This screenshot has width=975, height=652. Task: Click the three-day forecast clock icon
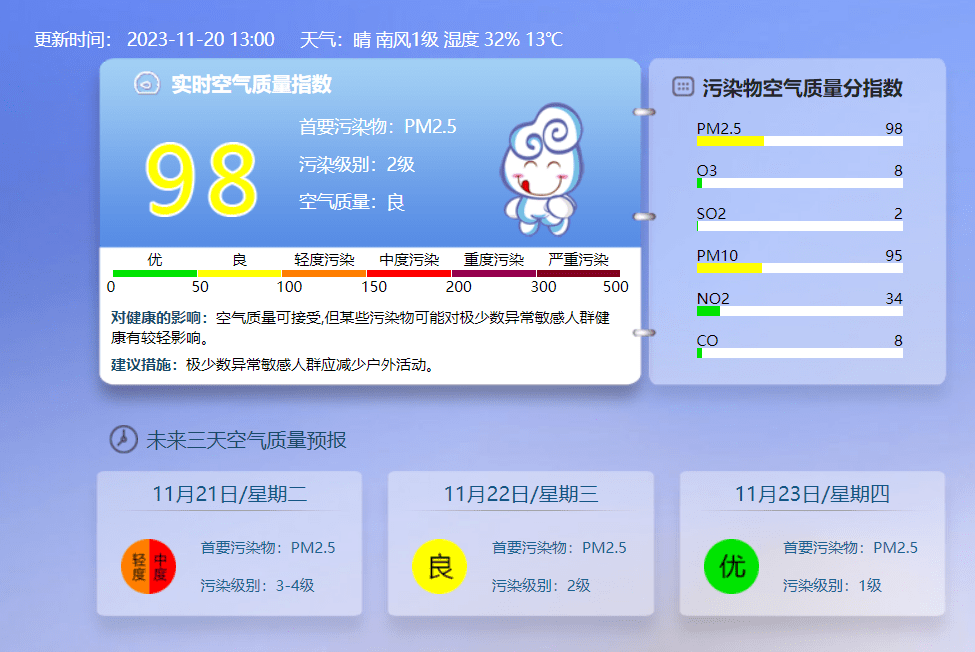pos(123,439)
